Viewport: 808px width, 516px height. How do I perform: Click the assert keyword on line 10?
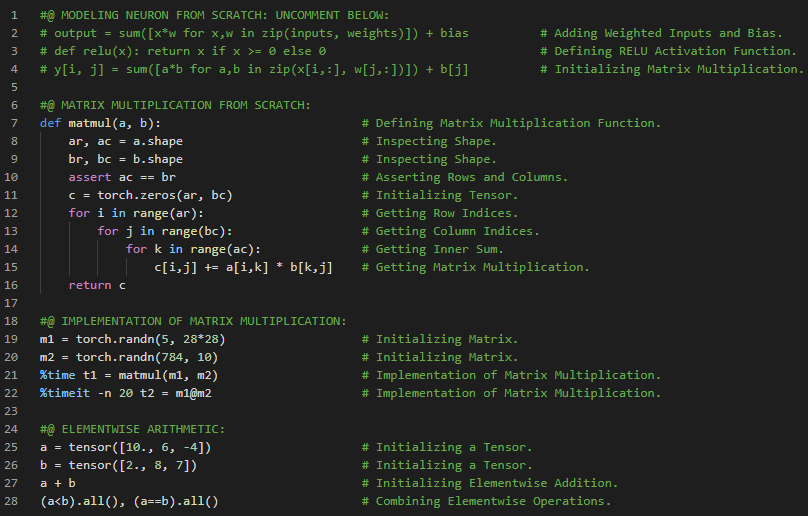pos(89,177)
